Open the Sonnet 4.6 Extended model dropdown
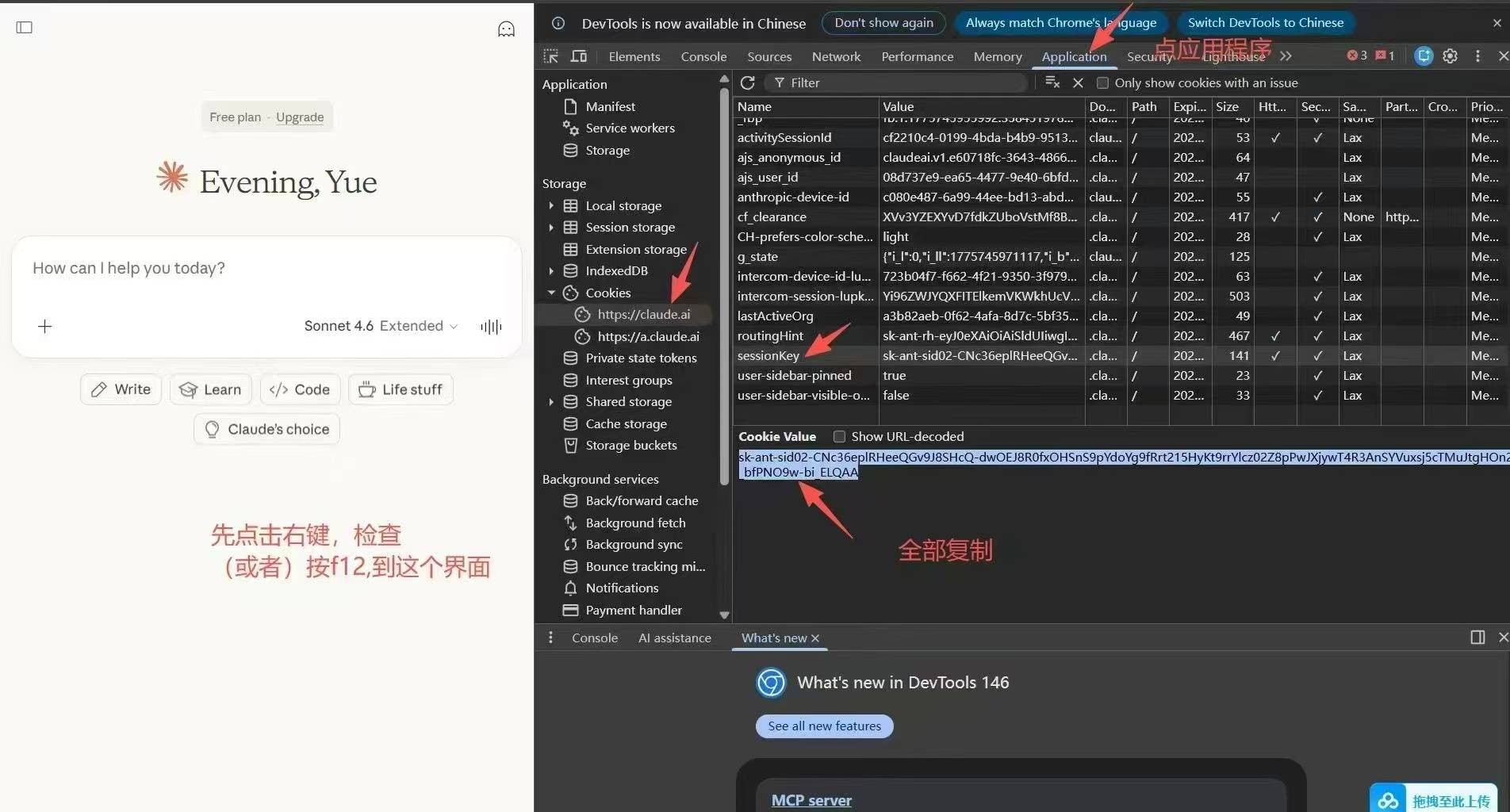Image resolution: width=1510 pixels, height=812 pixels. point(381,326)
